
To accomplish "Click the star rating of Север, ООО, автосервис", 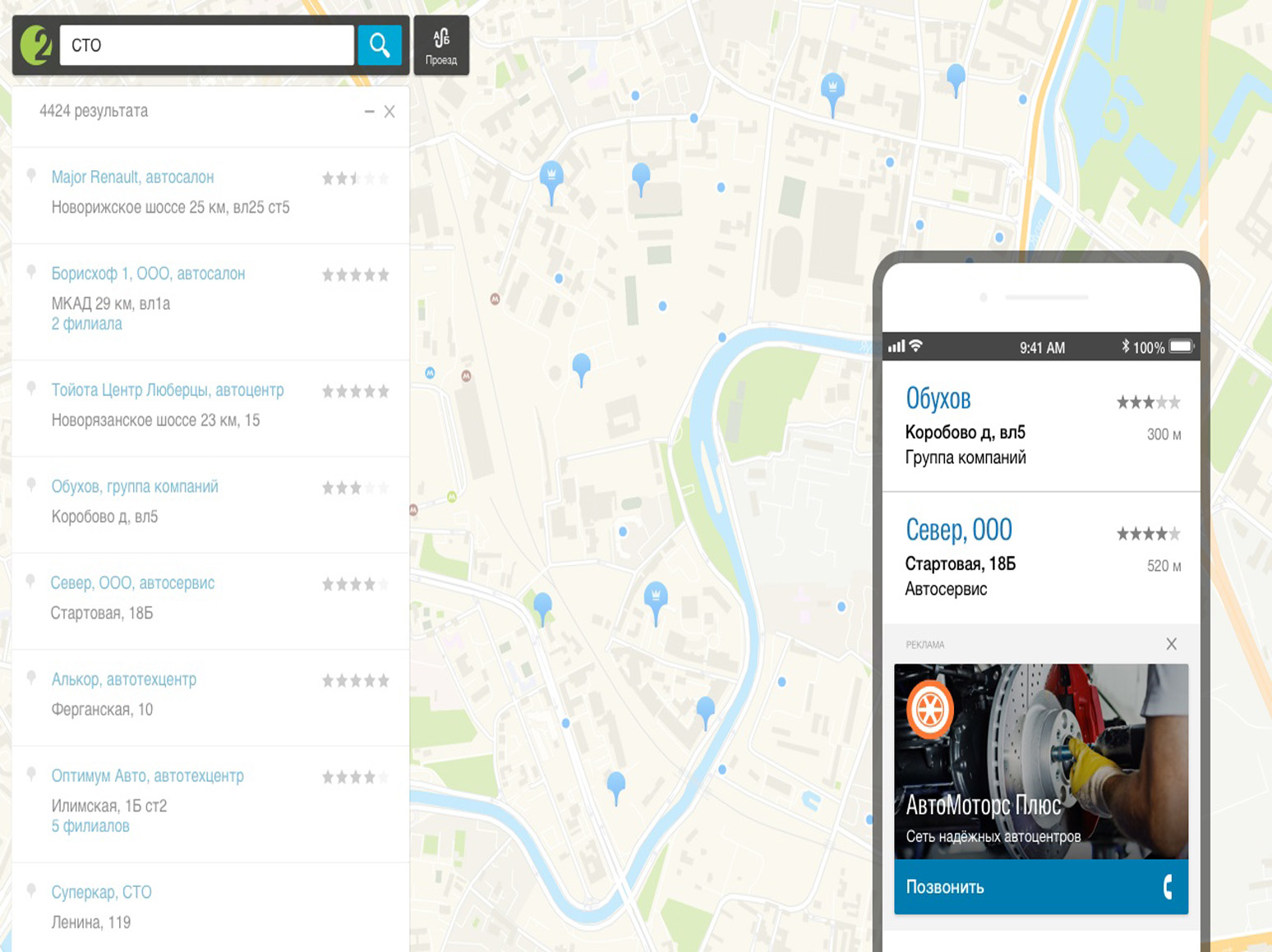I will 355,584.
